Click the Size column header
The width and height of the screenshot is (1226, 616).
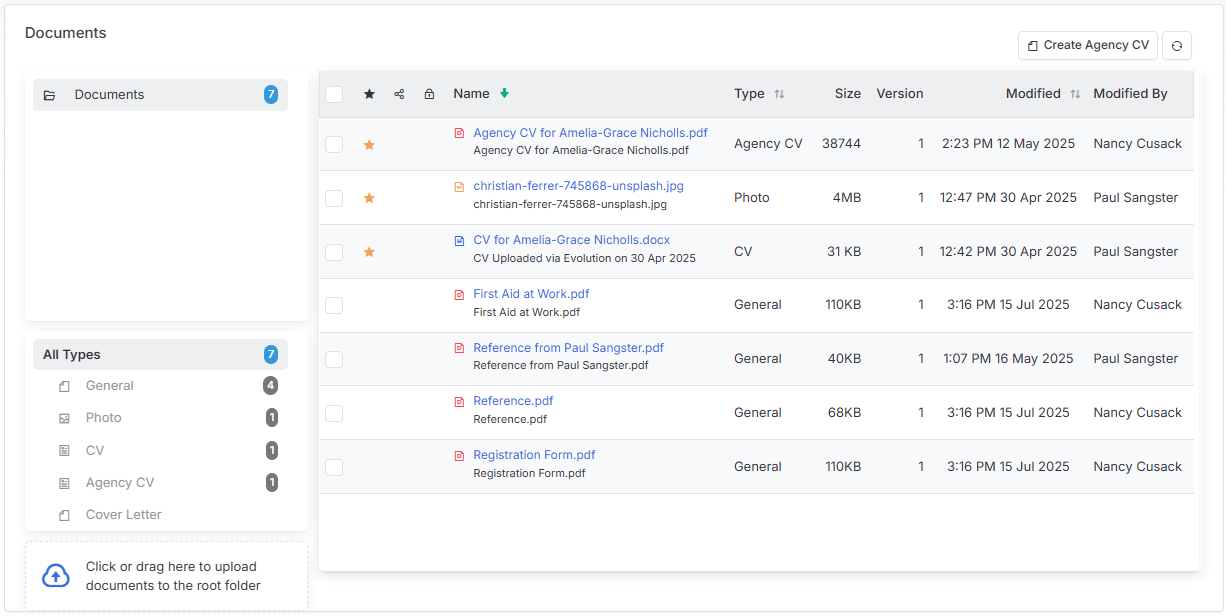click(x=848, y=94)
